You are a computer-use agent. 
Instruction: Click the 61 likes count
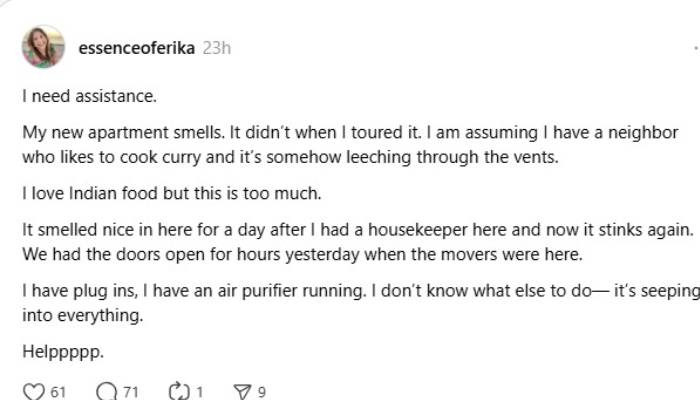[58, 392]
